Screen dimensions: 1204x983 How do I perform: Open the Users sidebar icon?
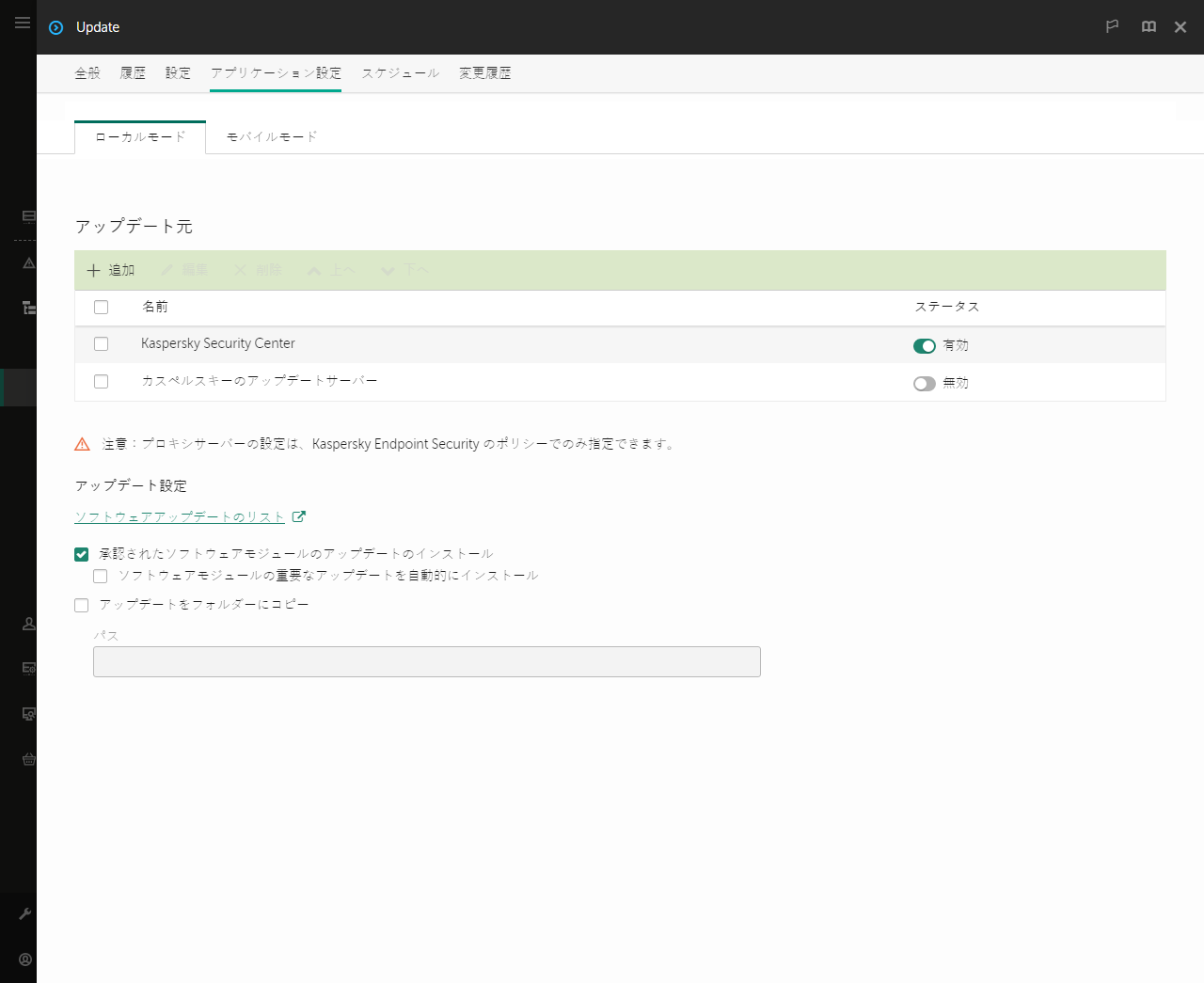(27, 623)
